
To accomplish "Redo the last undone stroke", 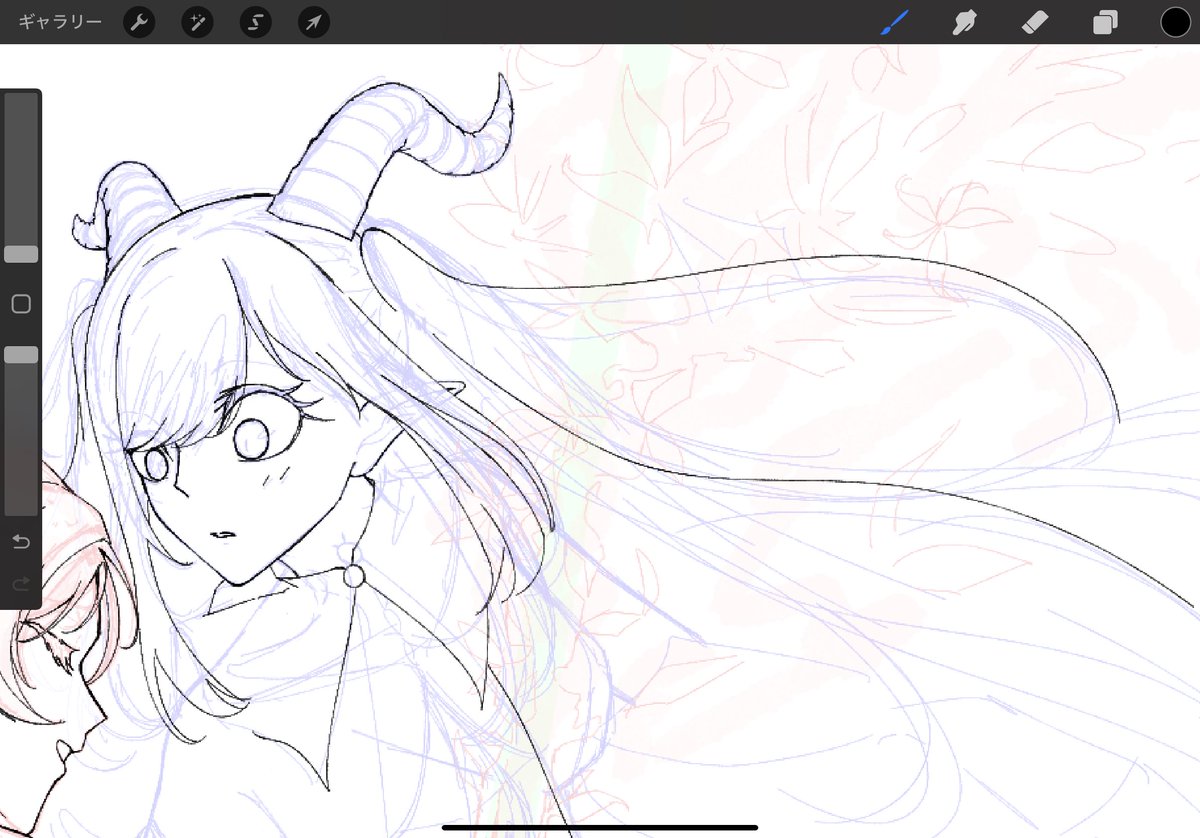I will 21,583.
